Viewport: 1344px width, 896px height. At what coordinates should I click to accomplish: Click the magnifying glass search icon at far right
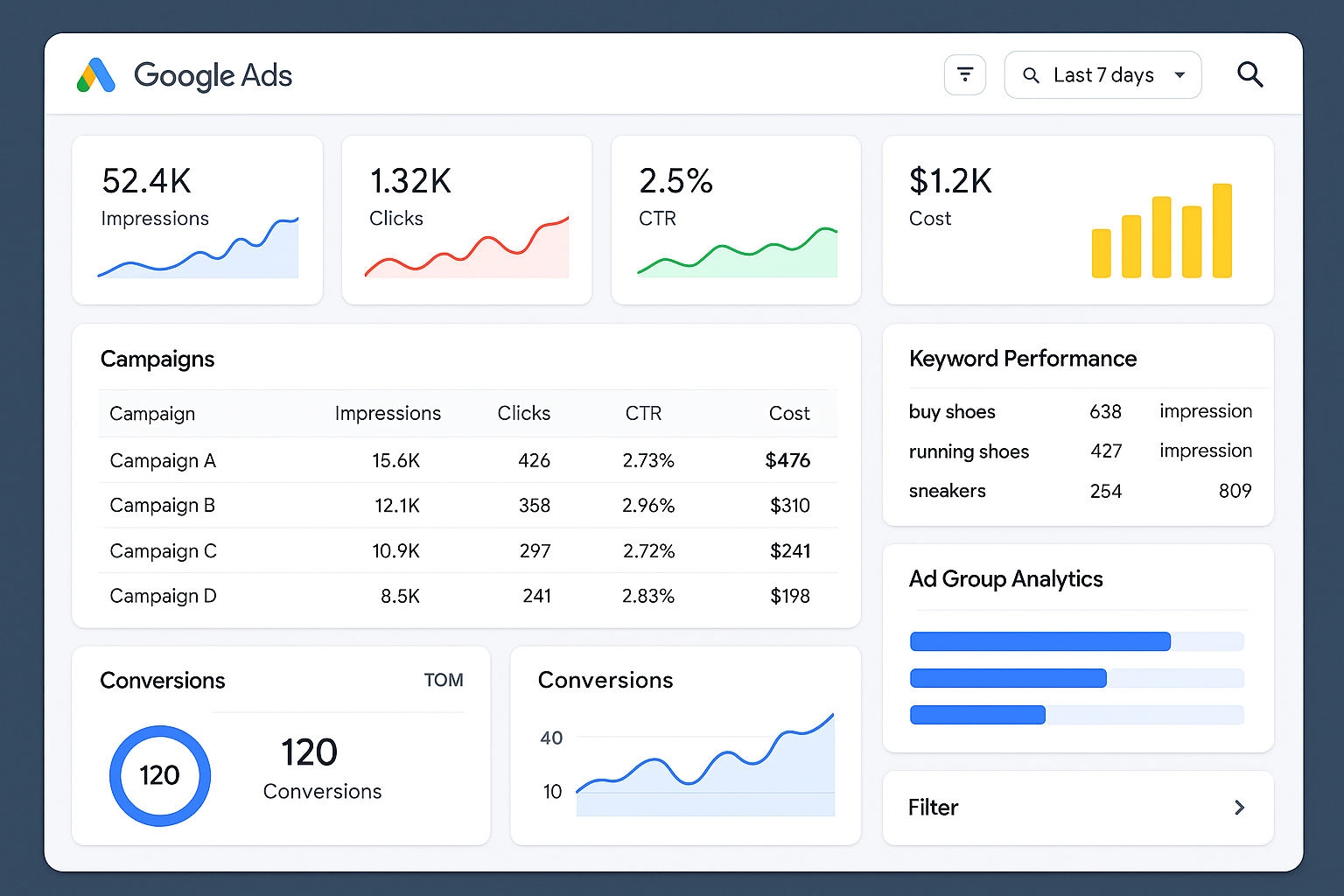[x=1249, y=75]
